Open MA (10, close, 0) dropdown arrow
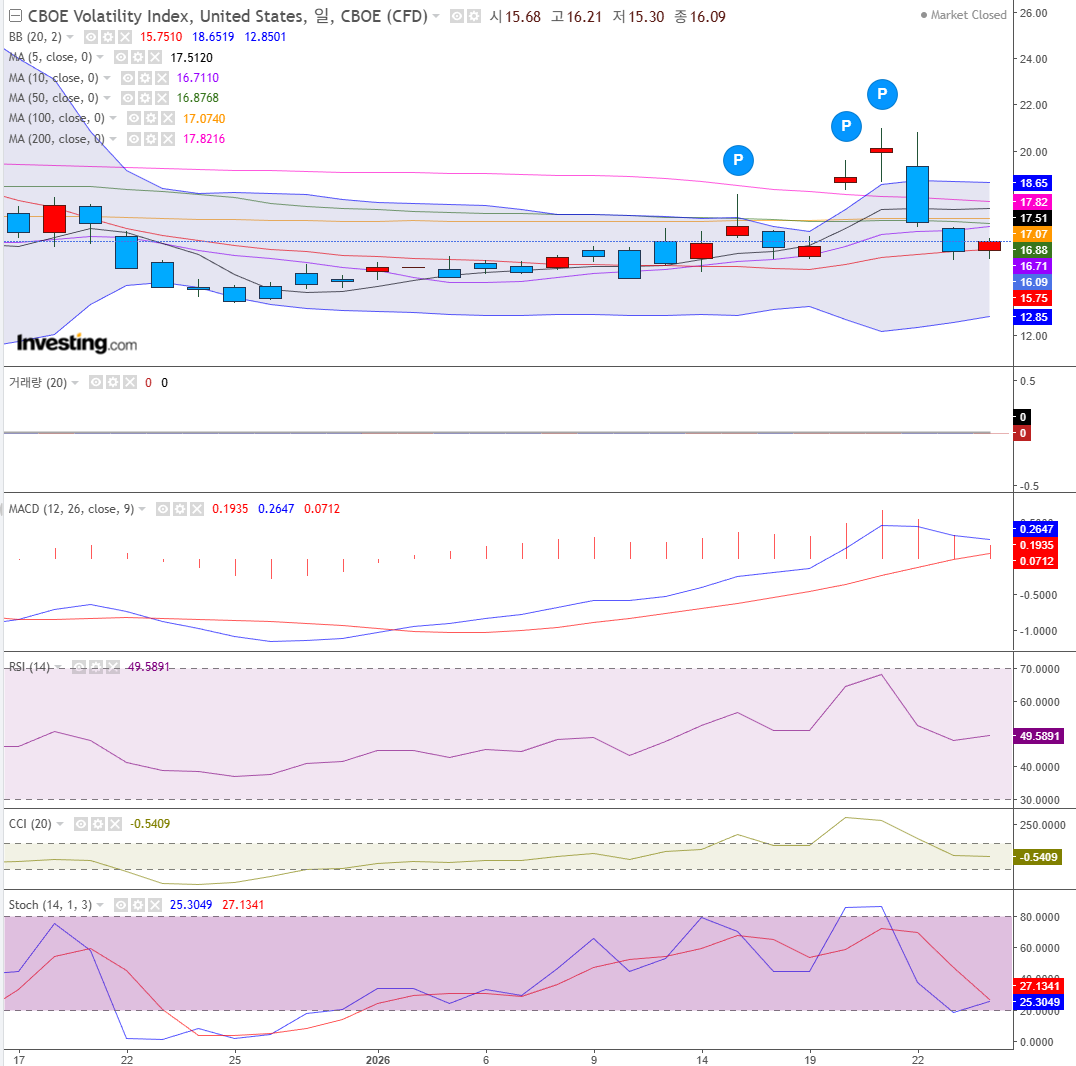This screenshot has width=1076, height=1066. (106, 78)
